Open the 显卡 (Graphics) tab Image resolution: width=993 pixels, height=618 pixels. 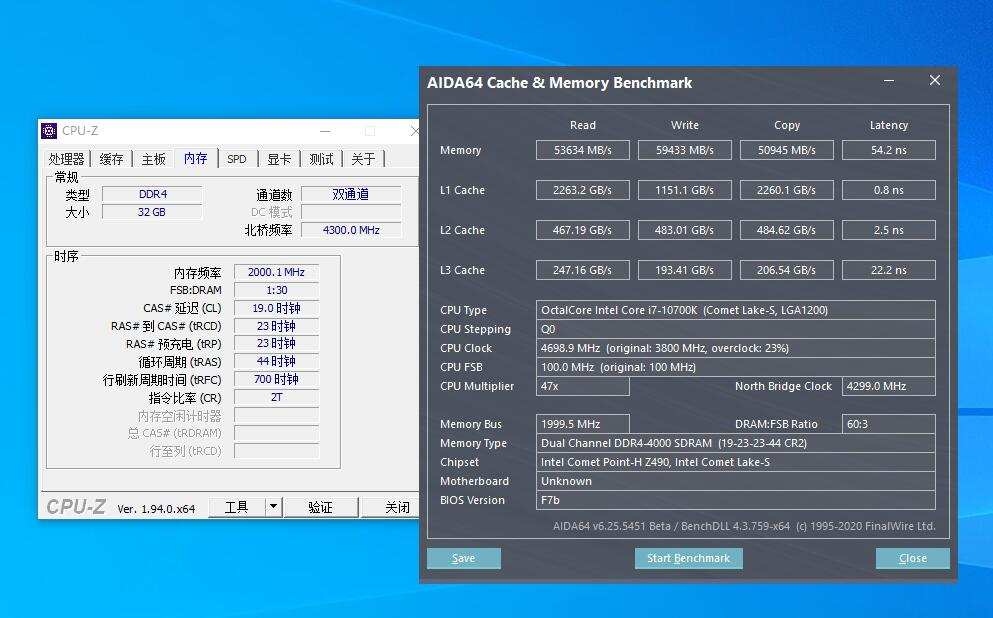(x=278, y=158)
